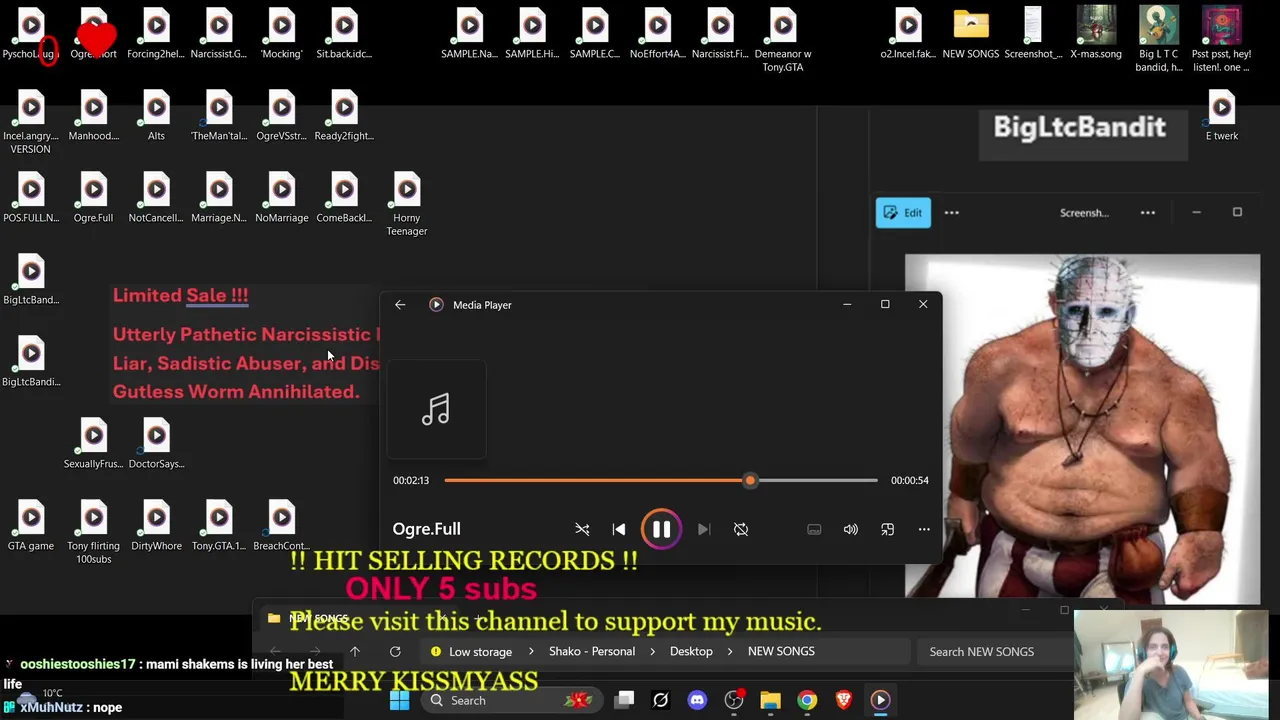
Task: Open Media Player more options menu
Action: click(x=924, y=529)
